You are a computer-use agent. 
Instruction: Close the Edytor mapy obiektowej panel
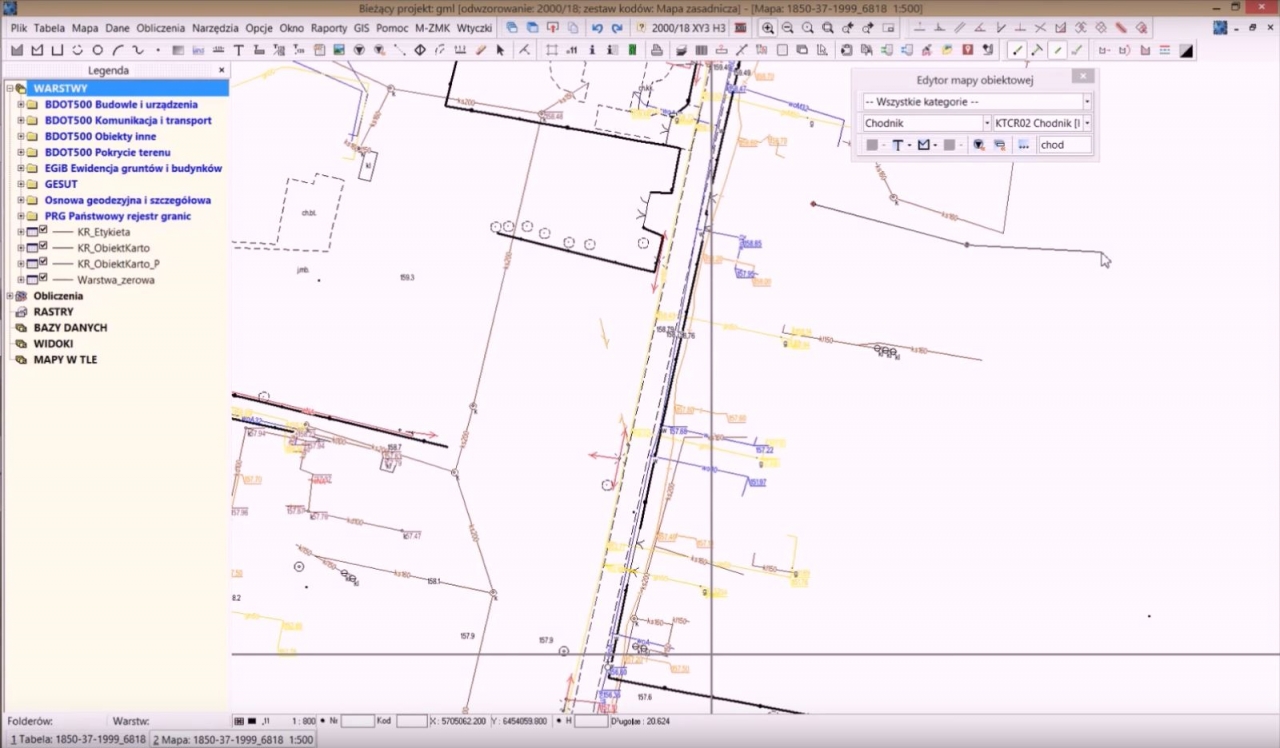click(1082, 76)
